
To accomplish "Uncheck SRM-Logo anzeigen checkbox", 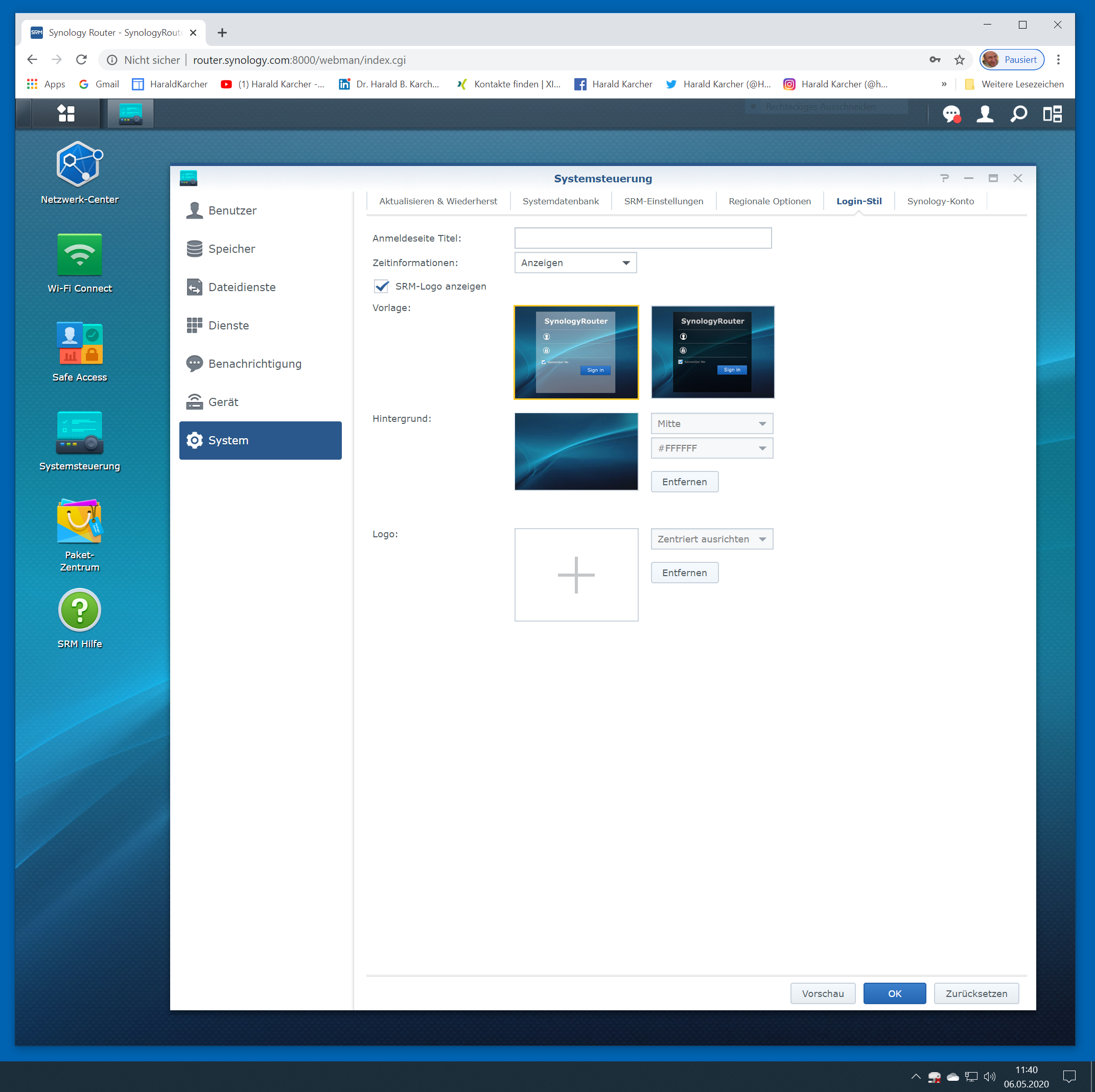I will 382,286.
